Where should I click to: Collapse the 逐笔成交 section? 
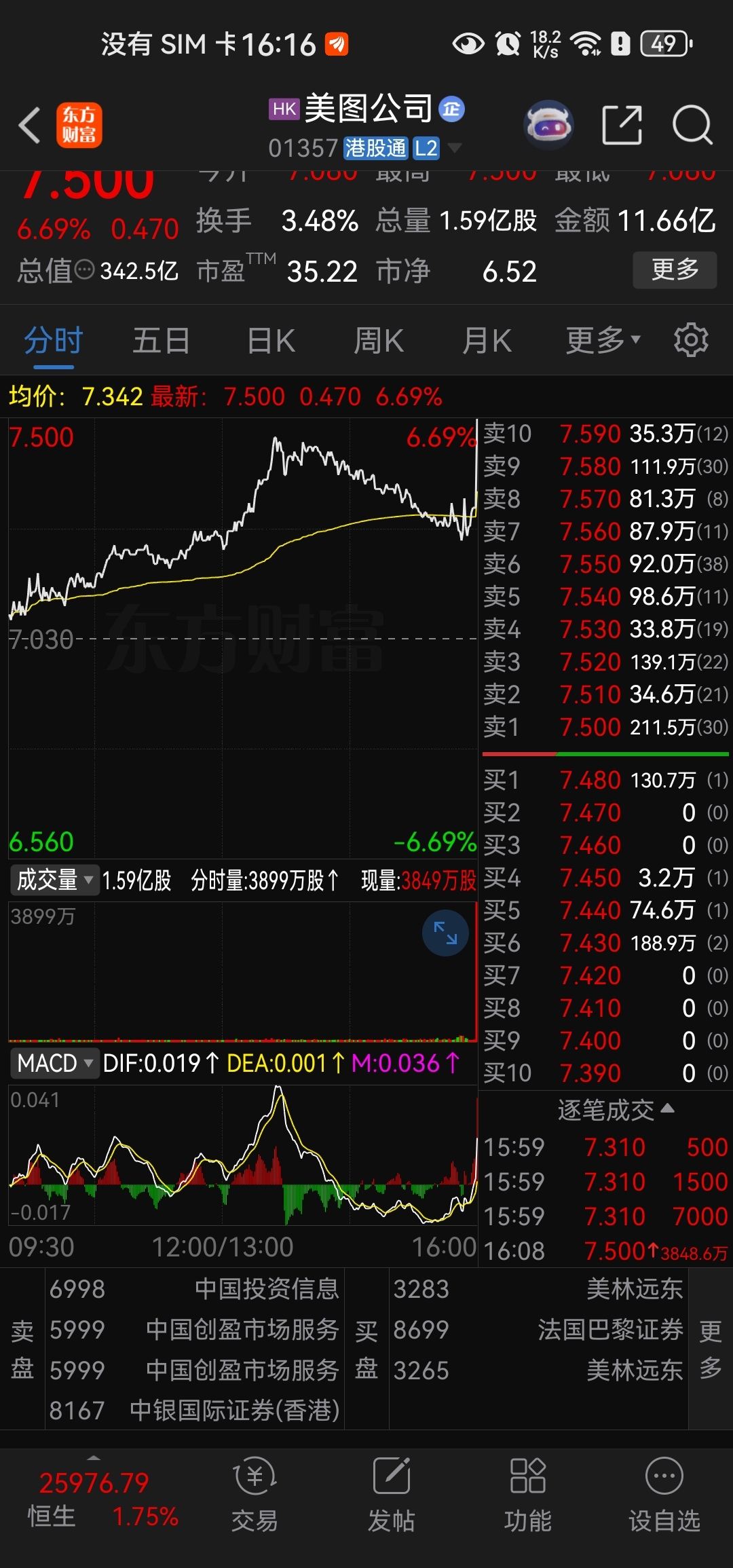616,1110
